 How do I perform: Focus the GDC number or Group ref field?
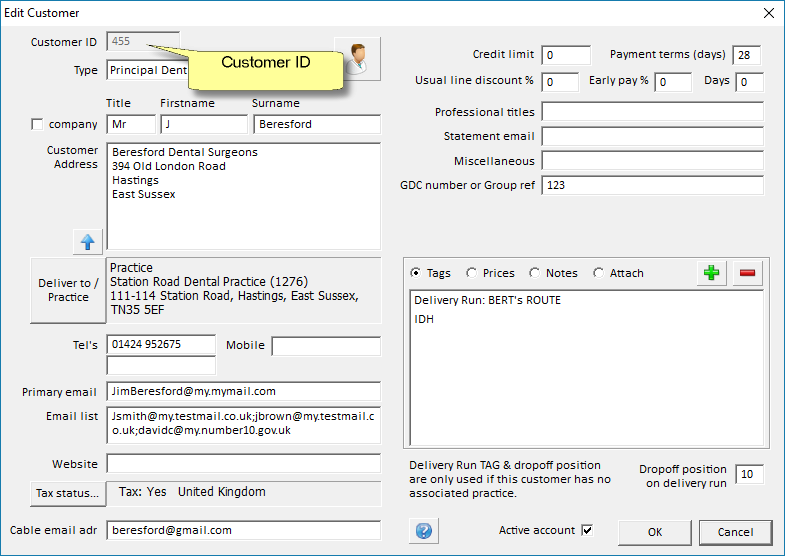[x=652, y=185]
